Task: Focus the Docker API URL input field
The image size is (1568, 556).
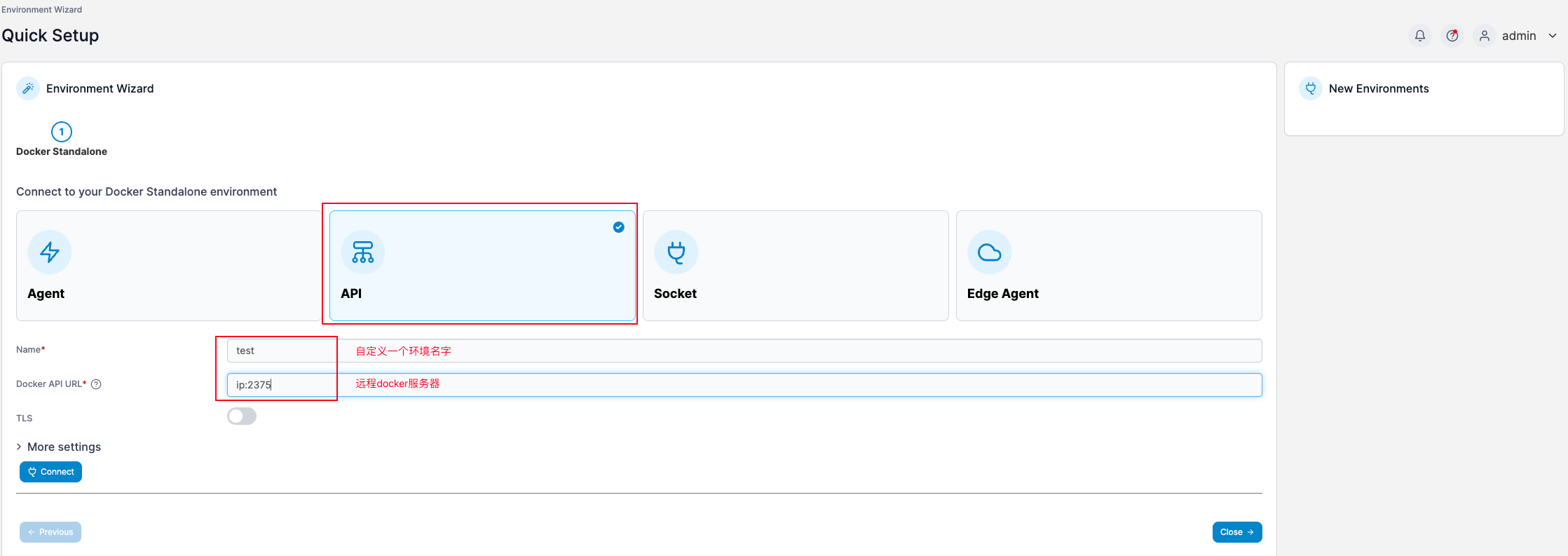Action: (744, 385)
